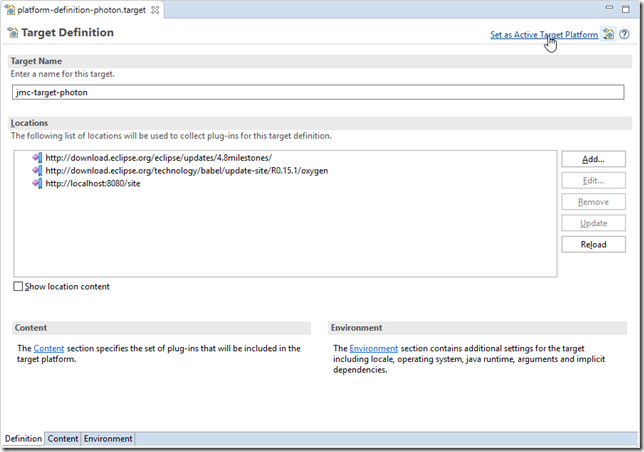Image resolution: width=644 pixels, height=452 pixels.
Task: Select the babel update-site R0.15.1 oxygen location
Action: click(x=186, y=171)
